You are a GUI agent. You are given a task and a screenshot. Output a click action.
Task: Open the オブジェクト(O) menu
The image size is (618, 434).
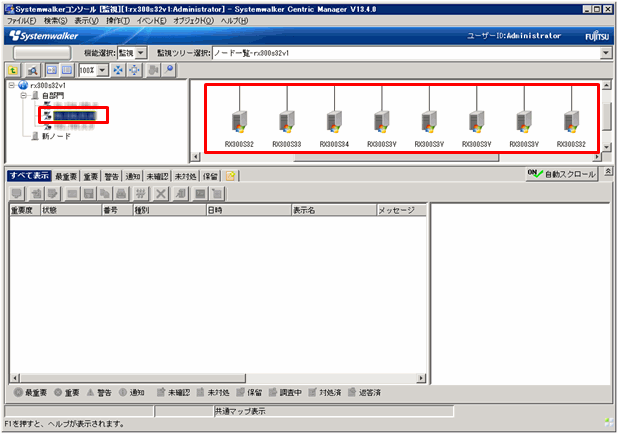[194, 21]
